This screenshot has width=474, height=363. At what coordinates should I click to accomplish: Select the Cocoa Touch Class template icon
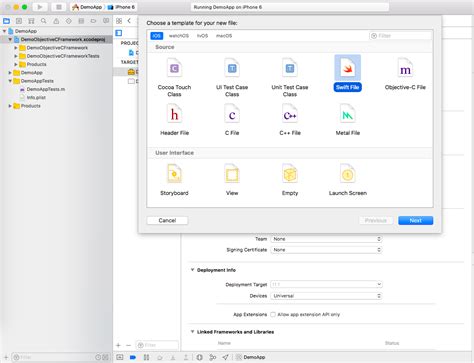click(174, 68)
